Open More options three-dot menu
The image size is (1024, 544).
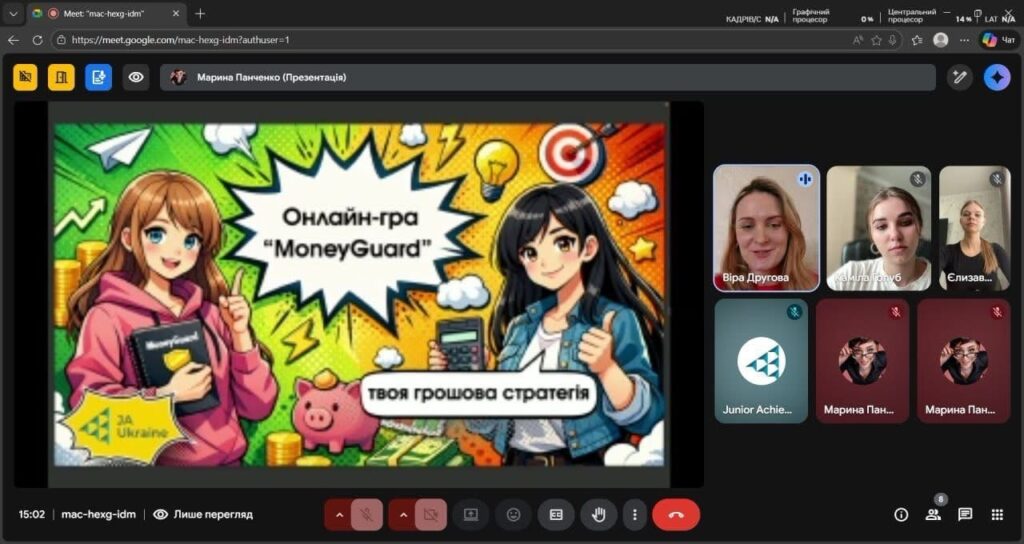click(x=634, y=514)
